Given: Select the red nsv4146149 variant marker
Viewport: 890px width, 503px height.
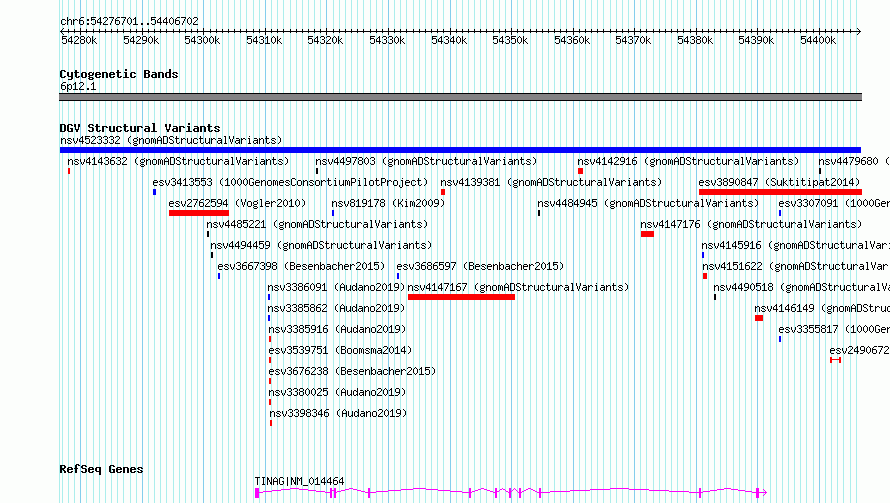Looking at the screenshot, I should pos(759,318).
